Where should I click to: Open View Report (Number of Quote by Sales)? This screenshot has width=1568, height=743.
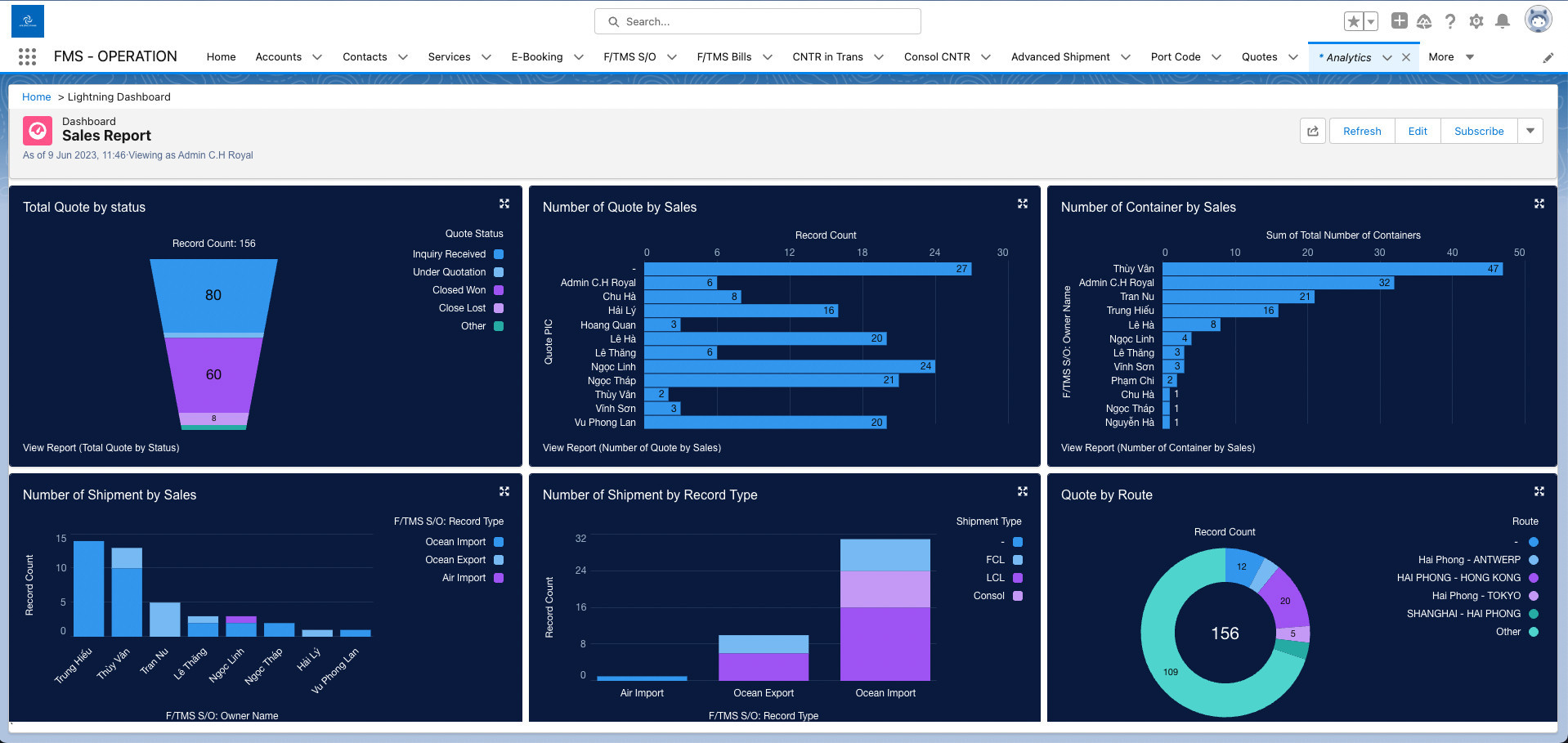pyautogui.click(x=632, y=448)
